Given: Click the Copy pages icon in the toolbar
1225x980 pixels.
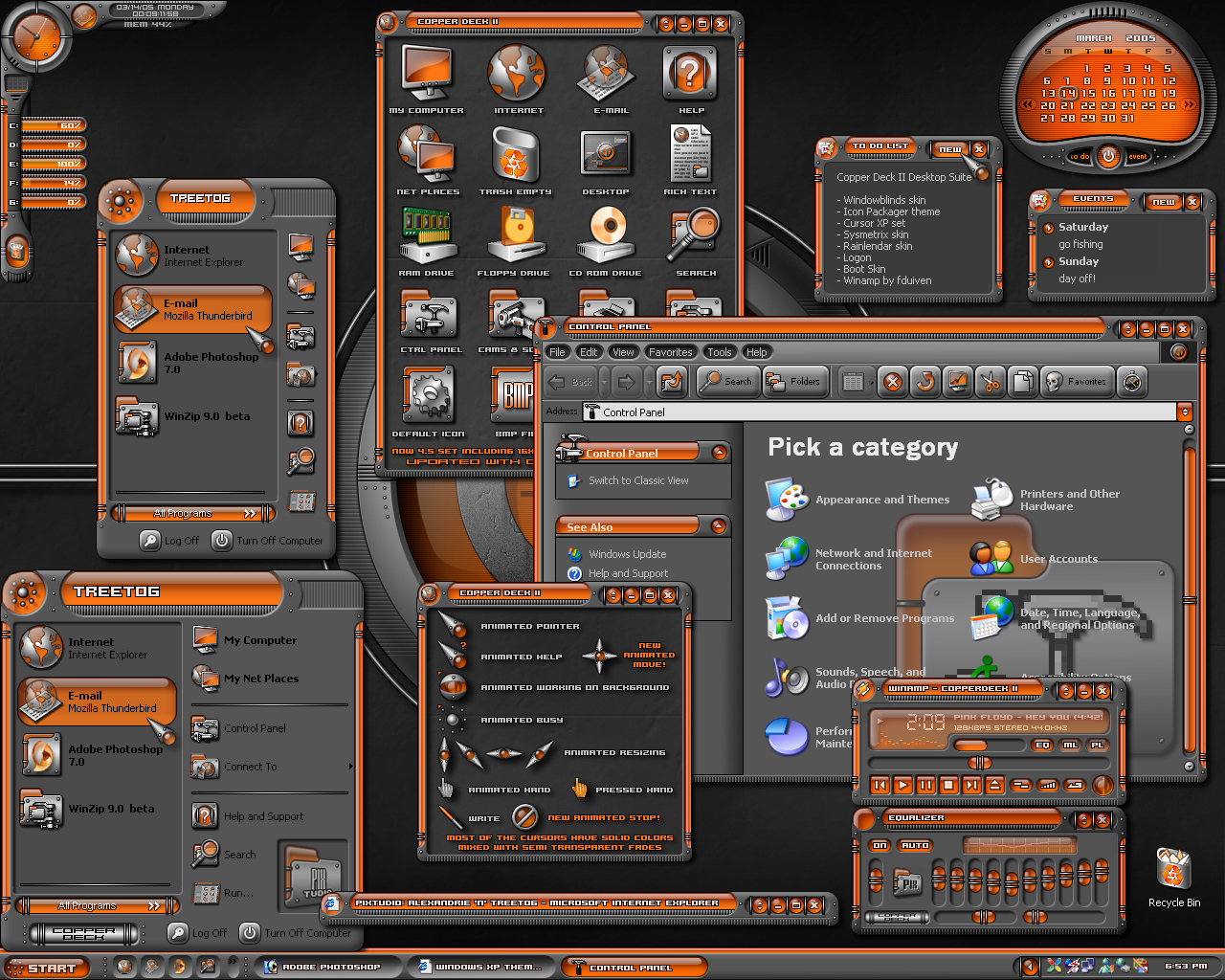Looking at the screenshot, I should tap(1022, 382).
